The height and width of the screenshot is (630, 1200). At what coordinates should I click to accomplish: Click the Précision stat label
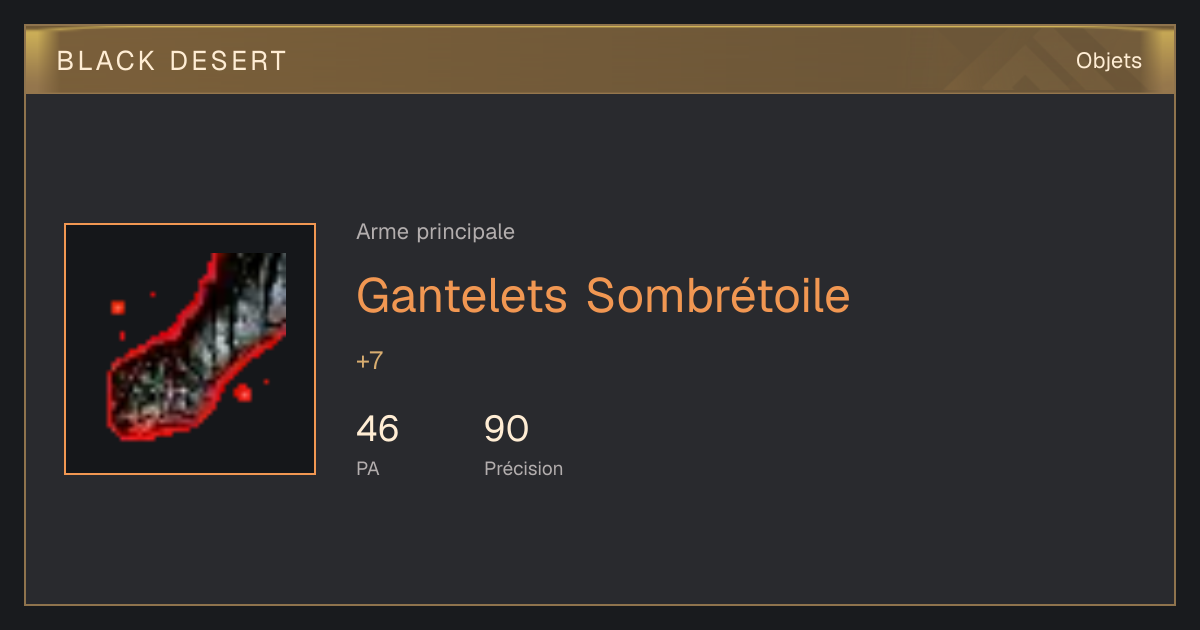[x=523, y=468]
